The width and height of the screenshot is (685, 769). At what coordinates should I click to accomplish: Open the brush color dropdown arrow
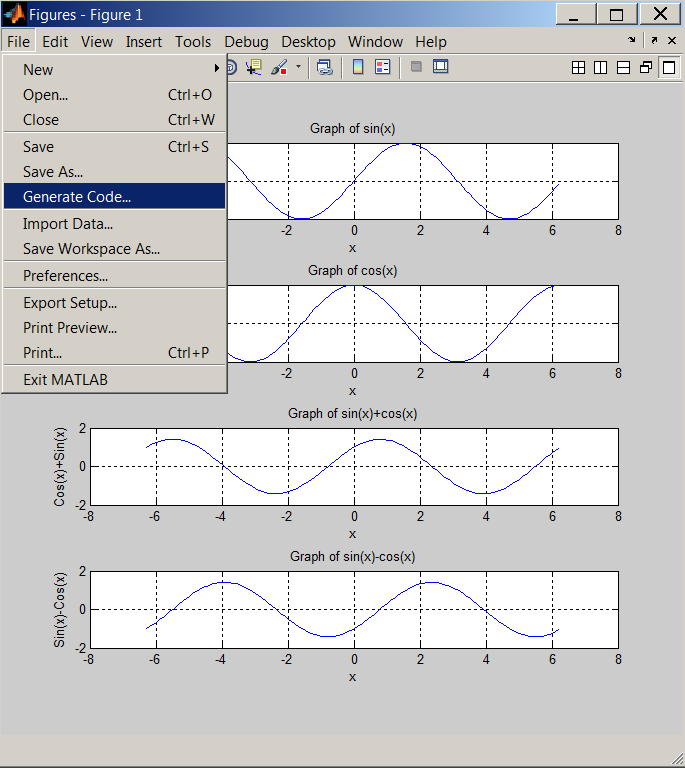click(297, 68)
